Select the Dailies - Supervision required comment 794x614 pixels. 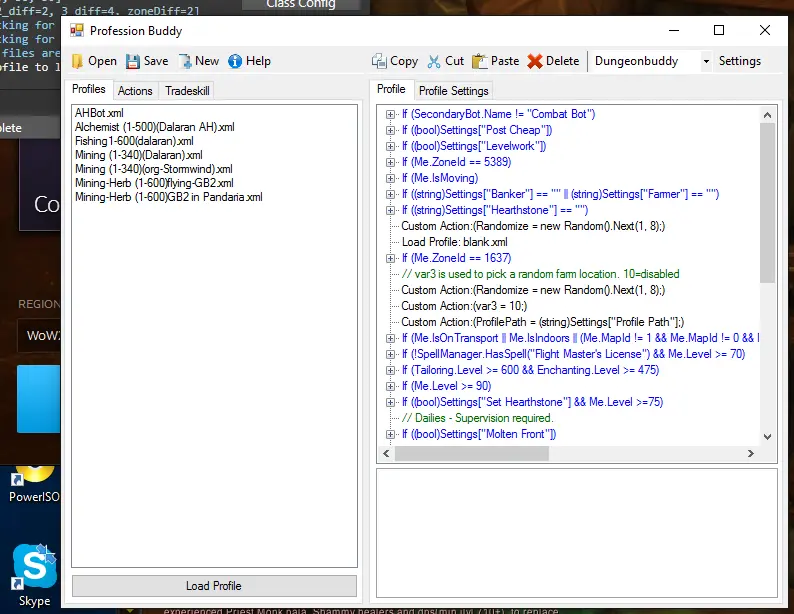pos(478,418)
